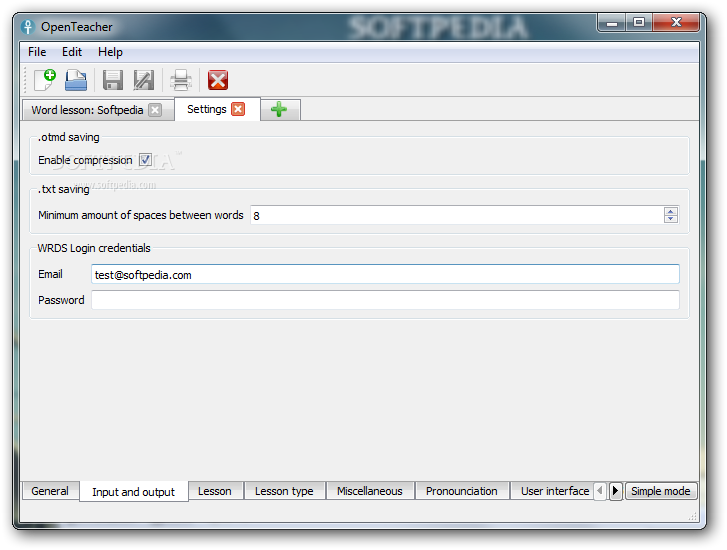Viewport: 727px width, 550px height.
Task: Switch to the Word lesson: Softpedia tab
Action: click(x=87, y=110)
